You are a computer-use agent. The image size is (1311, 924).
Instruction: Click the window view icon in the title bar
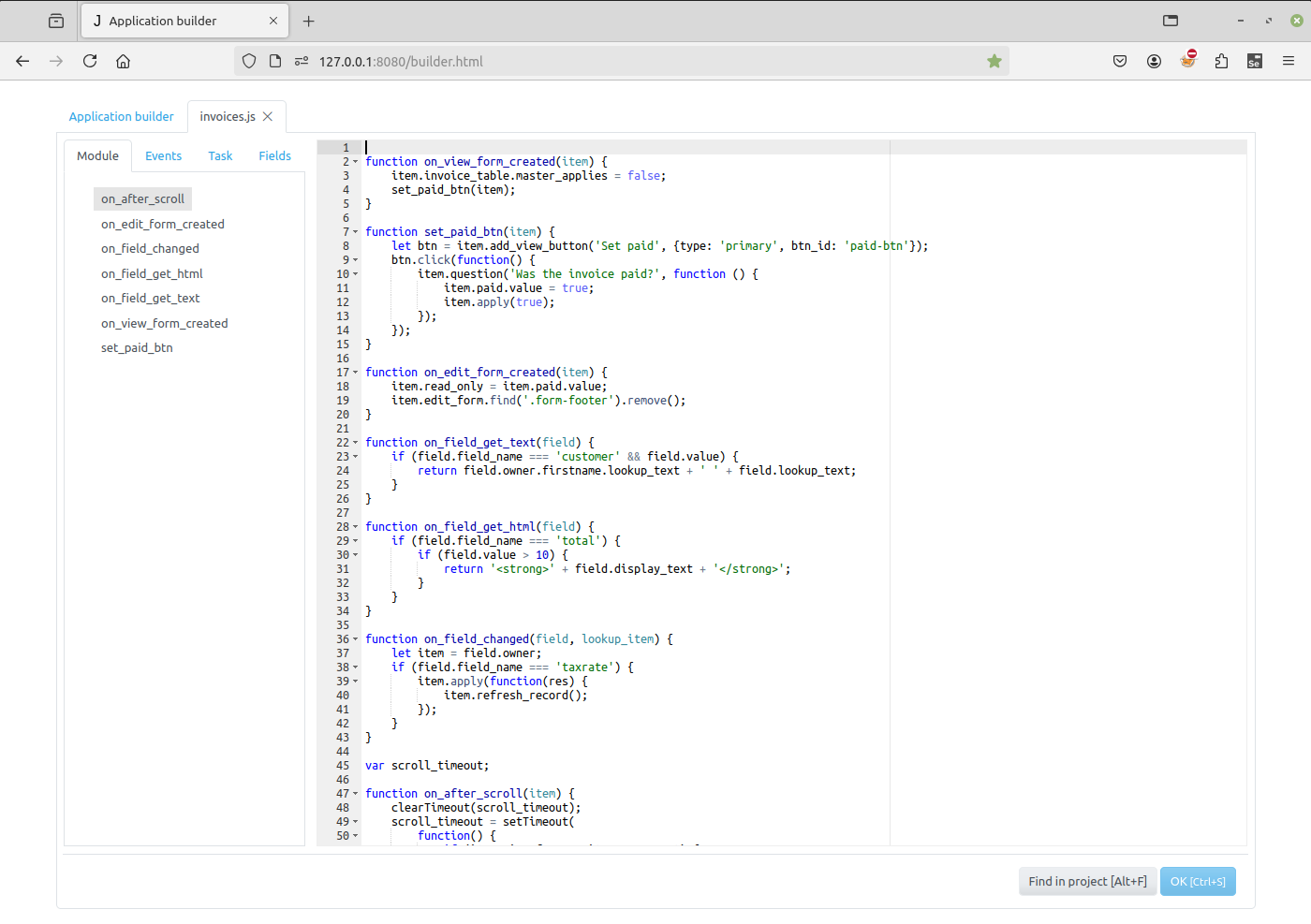(x=1171, y=21)
